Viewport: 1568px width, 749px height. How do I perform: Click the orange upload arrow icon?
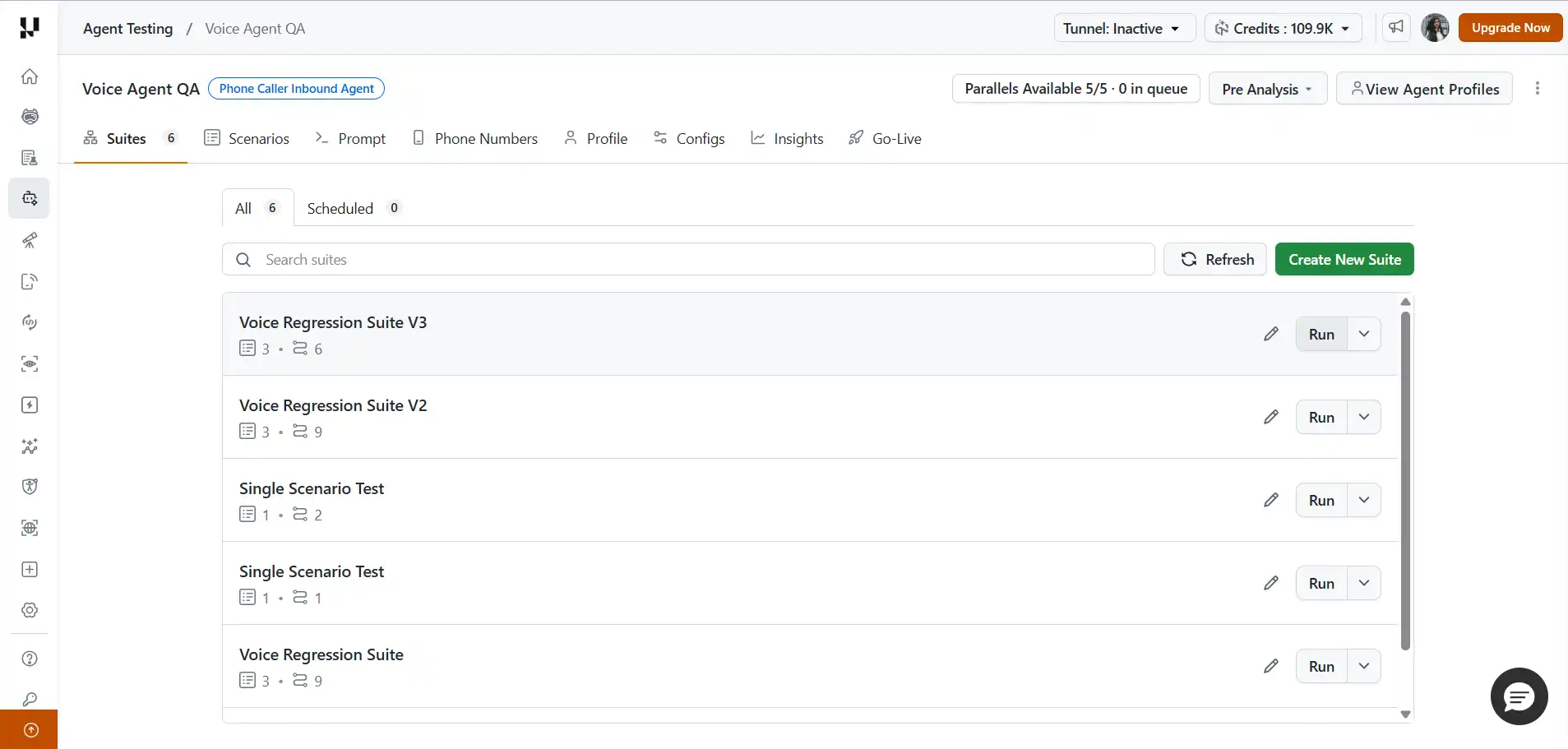click(30, 730)
